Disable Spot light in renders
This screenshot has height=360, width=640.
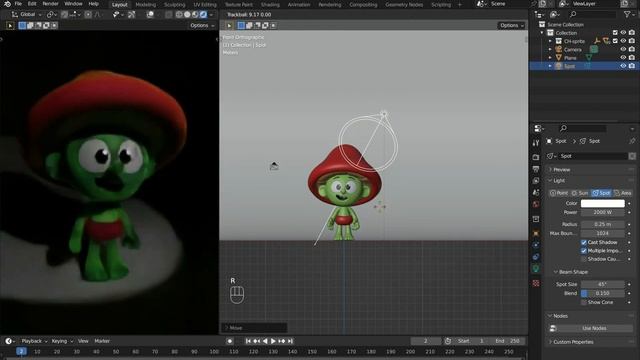[x=632, y=66]
